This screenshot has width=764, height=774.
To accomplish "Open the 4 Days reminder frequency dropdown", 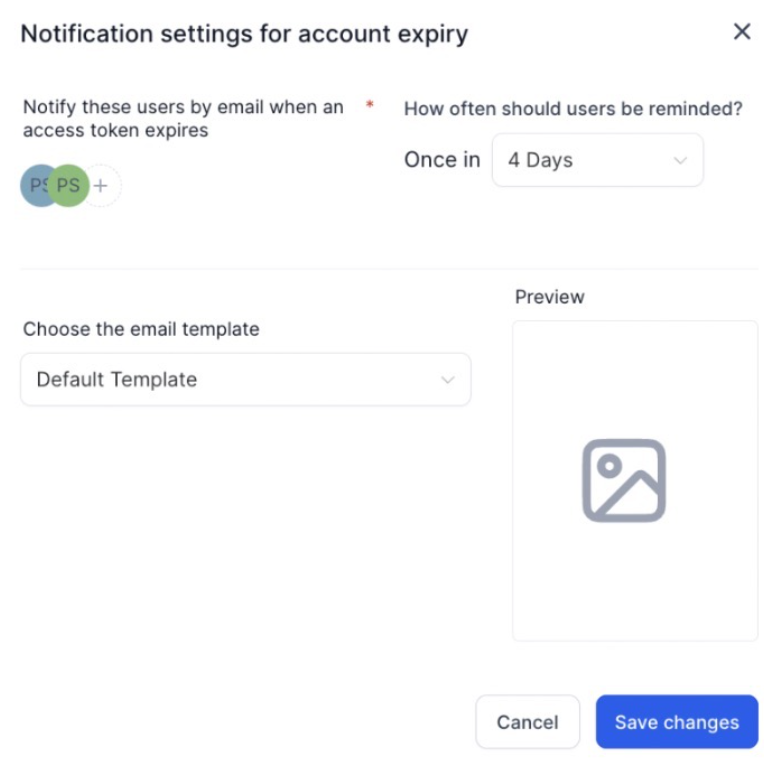I will [x=597, y=160].
